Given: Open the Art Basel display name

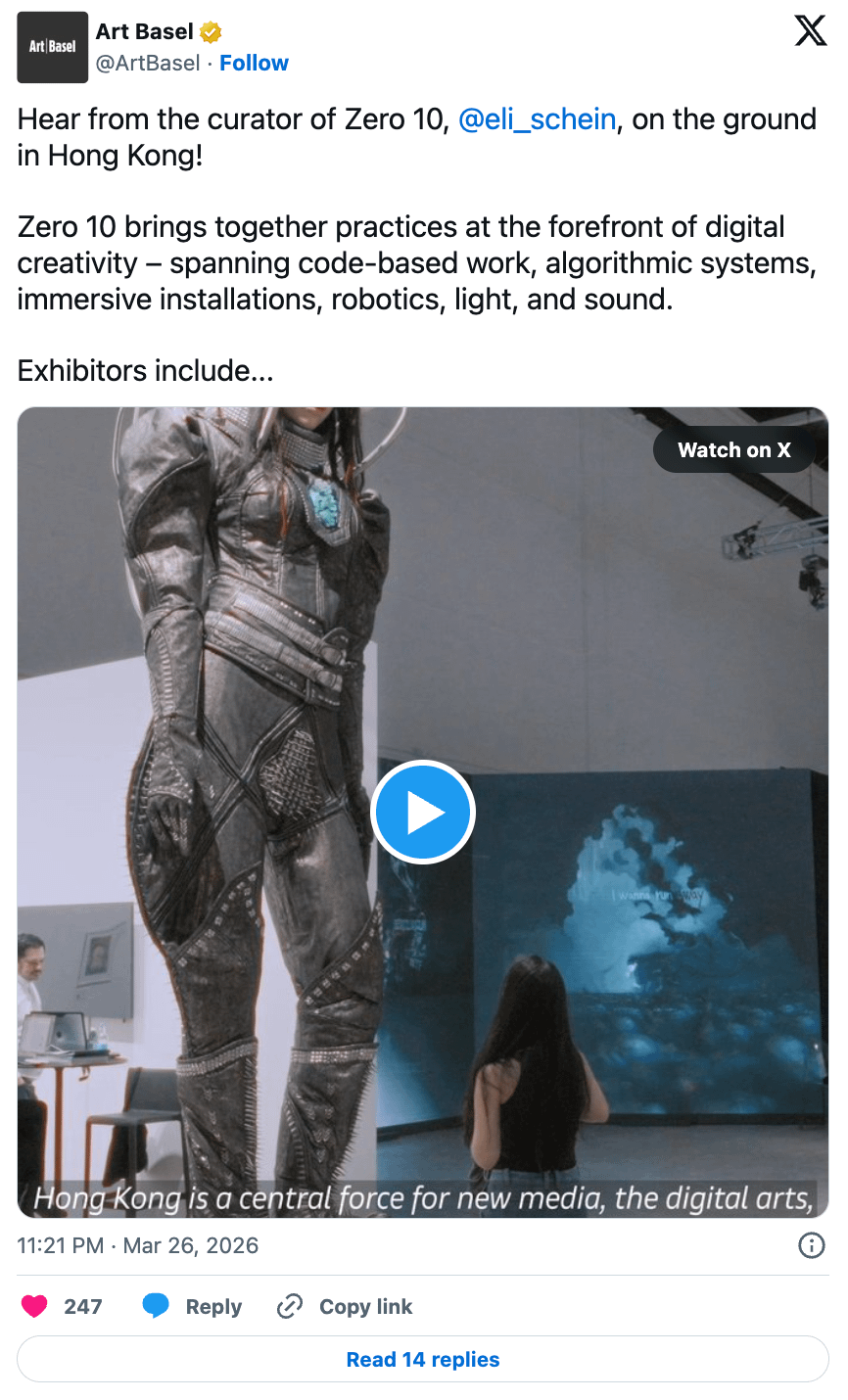Looking at the screenshot, I should click(145, 31).
